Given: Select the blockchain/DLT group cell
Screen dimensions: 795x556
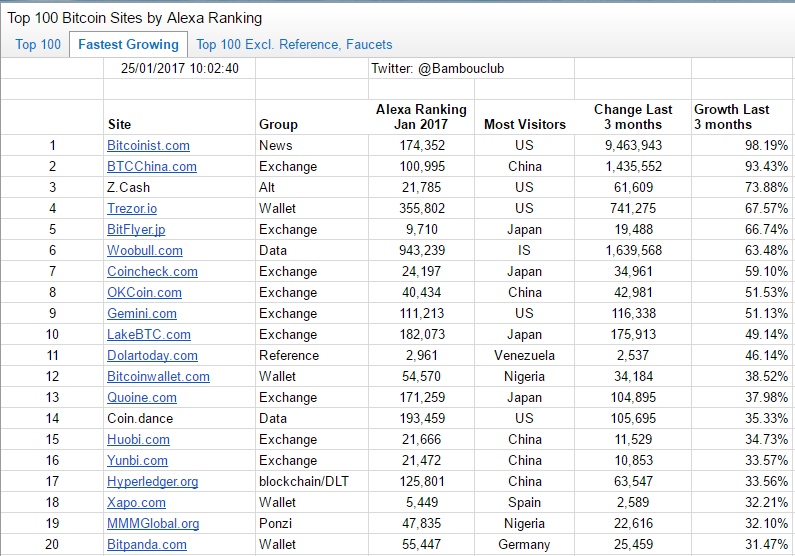Looking at the screenshot, I should [x=312, y=481].
